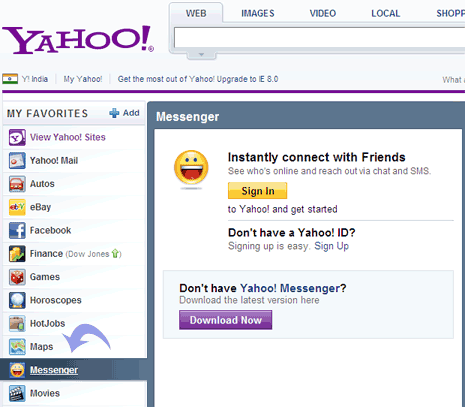The image size is (465, 407).
Task: Click "Don't have a Yahoo! ID?" text
Action: [x=292, y=233]
